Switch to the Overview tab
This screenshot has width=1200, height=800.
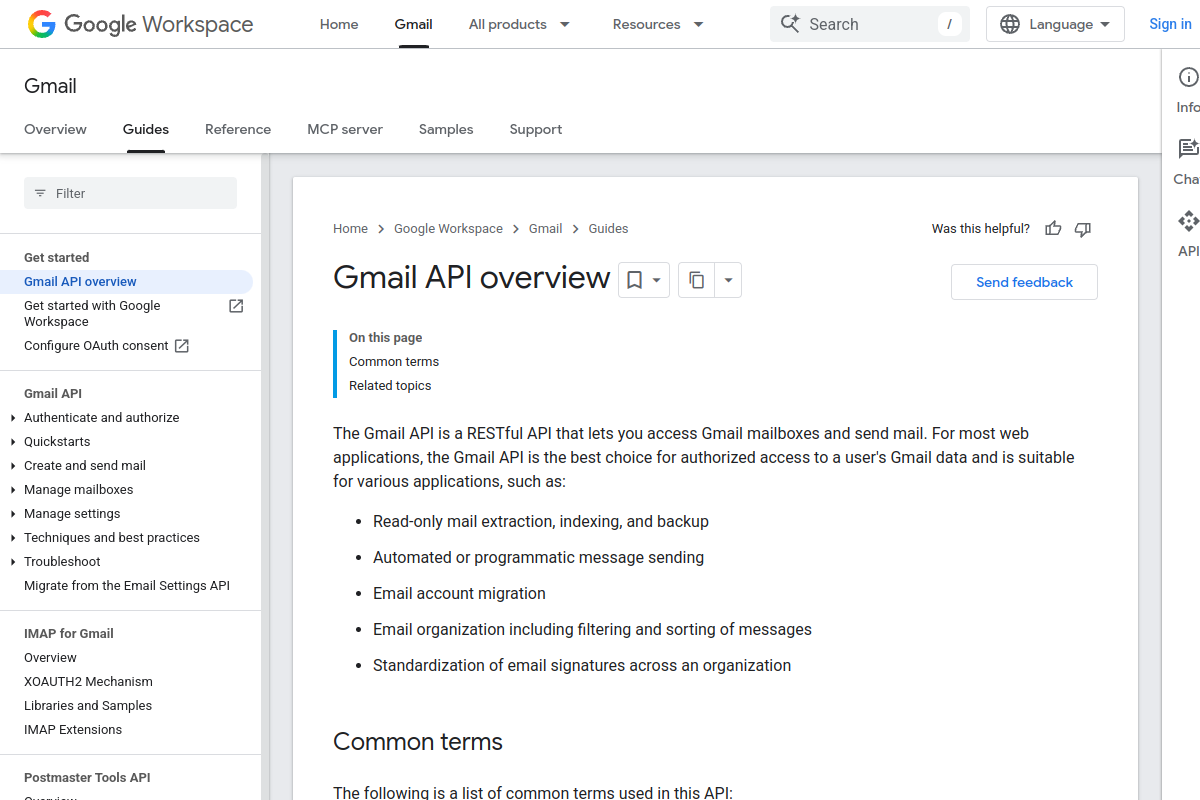(55, 129)
